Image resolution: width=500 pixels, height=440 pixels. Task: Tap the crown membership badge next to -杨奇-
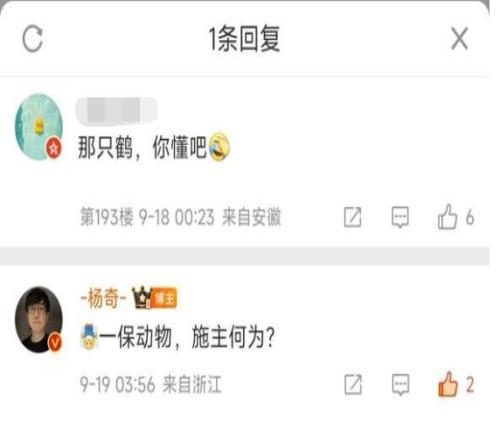[142, 298]
